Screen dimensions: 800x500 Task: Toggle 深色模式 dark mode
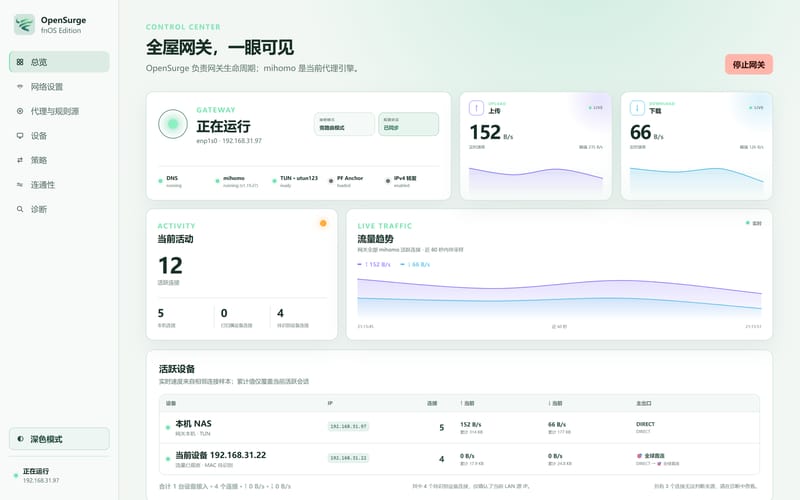(x=59, y=439)
